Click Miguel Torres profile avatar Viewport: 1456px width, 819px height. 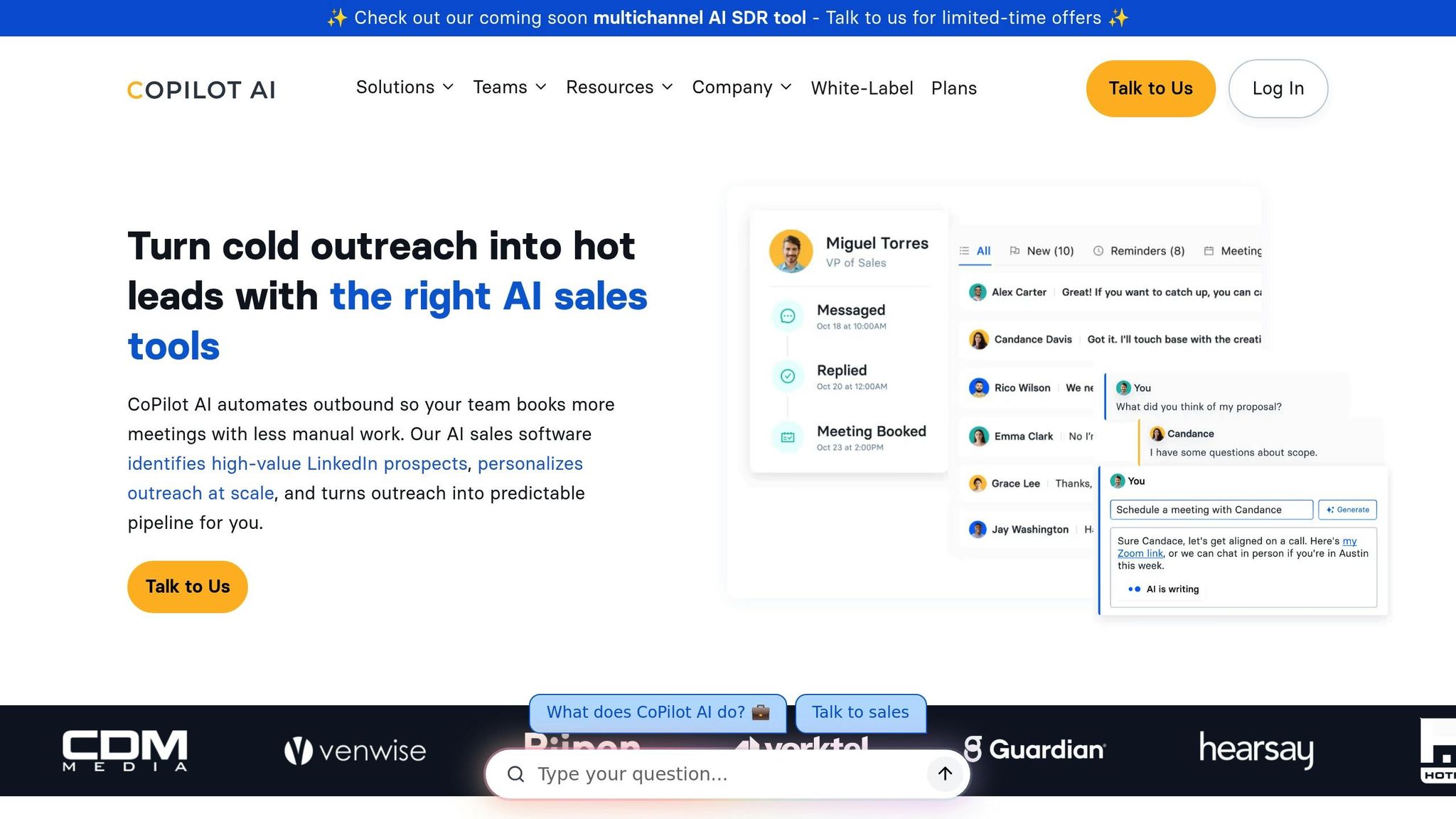point(791,251)
